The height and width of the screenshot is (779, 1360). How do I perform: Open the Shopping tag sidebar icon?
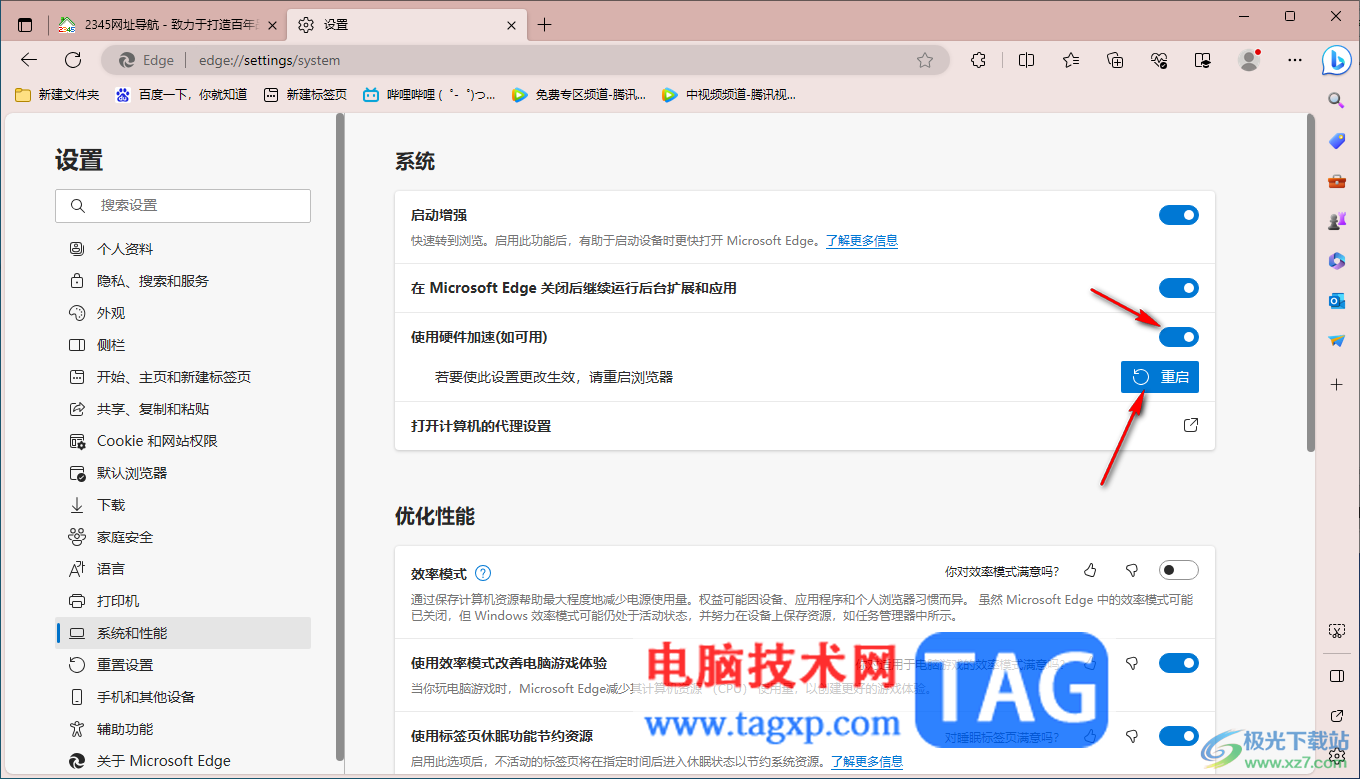coord(1336,141)
